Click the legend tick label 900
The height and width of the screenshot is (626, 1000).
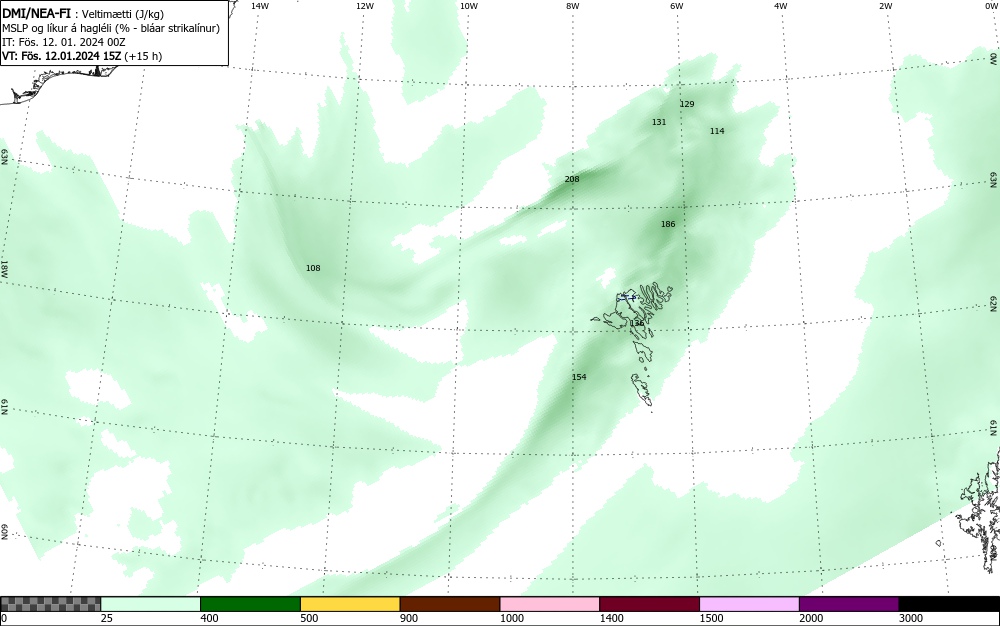pyautogui.click(x=409, y=618)
